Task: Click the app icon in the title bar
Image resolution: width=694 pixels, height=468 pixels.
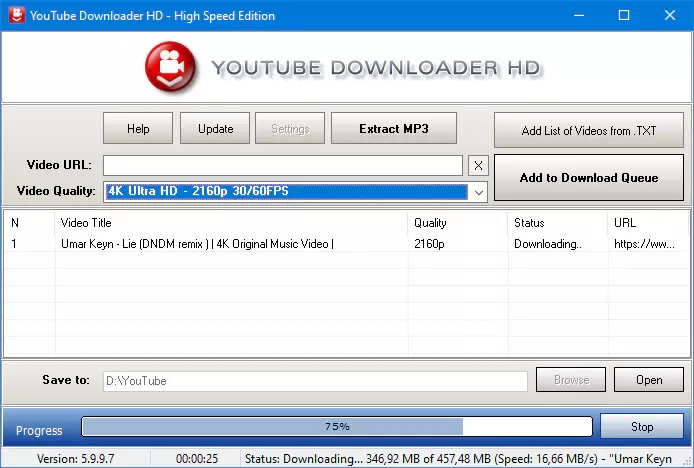Action: (13, 15)
